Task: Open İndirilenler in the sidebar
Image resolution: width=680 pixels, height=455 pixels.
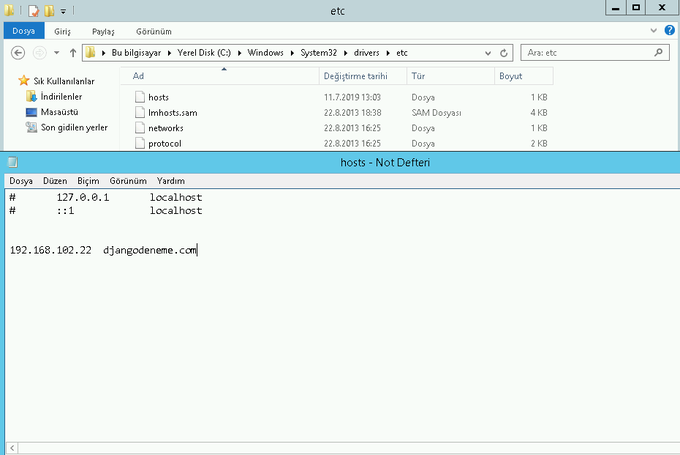Action: tap(61, 96)
